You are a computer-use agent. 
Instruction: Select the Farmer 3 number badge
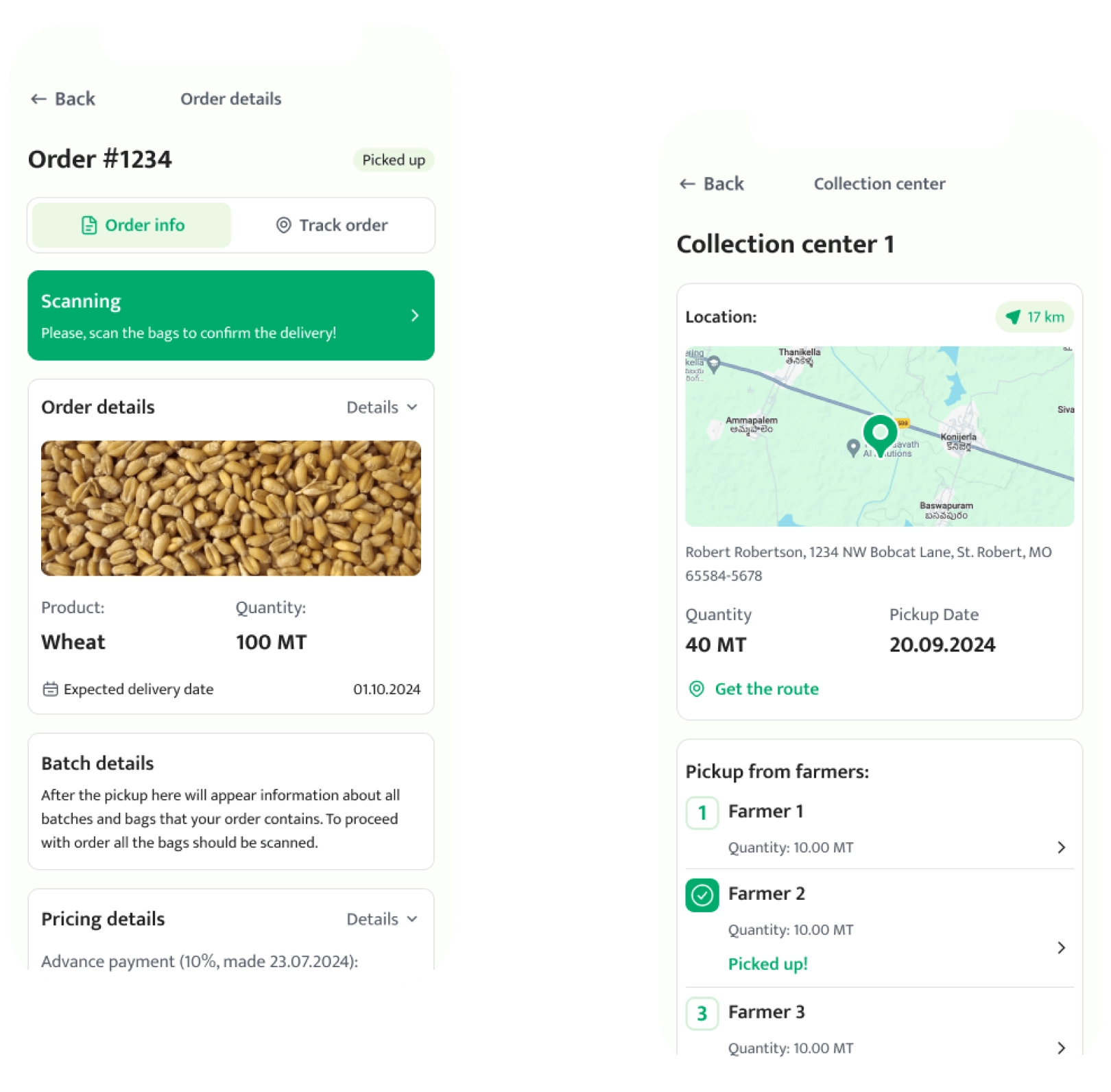pos(702,1013)
